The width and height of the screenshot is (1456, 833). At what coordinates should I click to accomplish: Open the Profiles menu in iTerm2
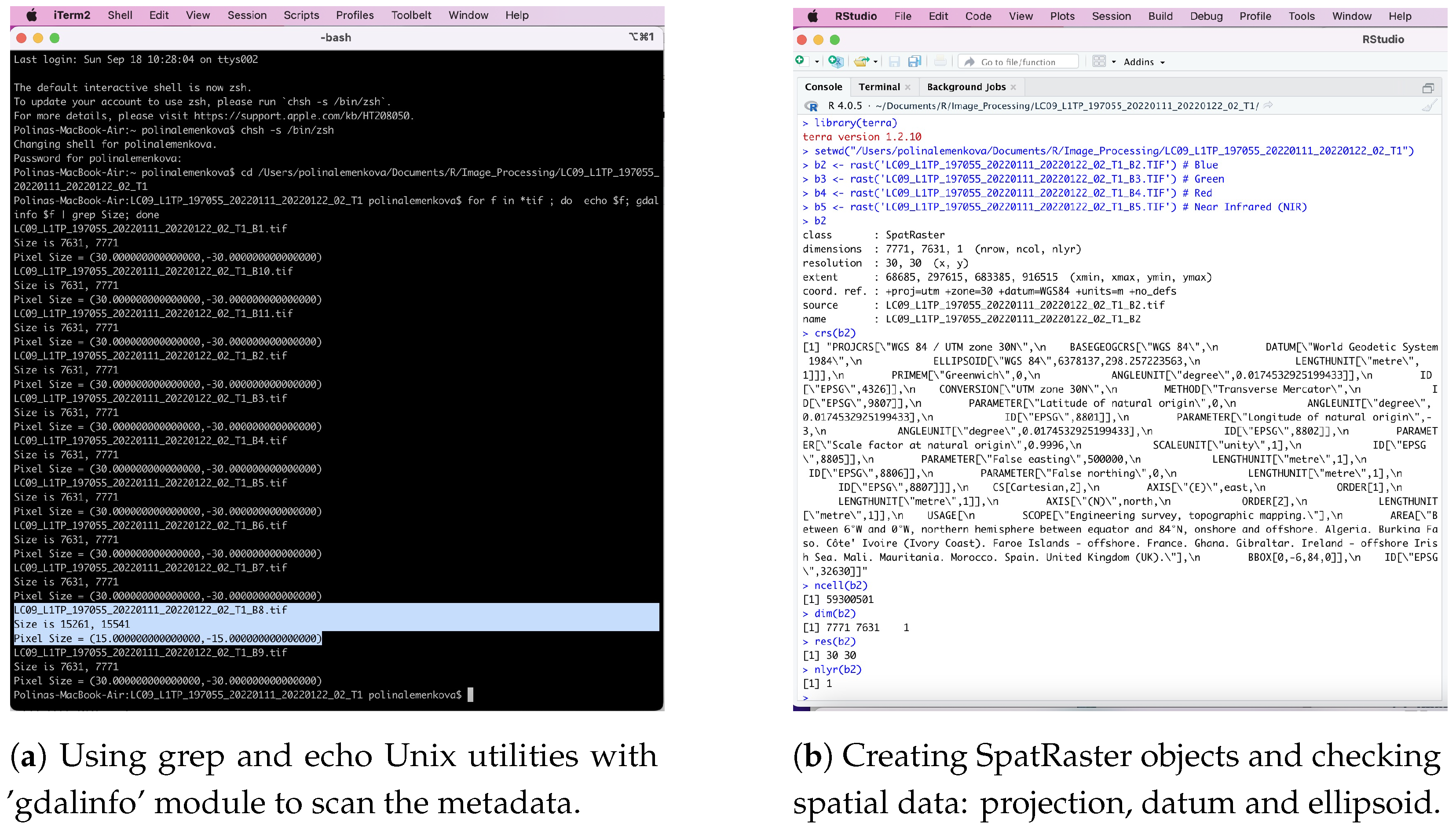[355, 15]
